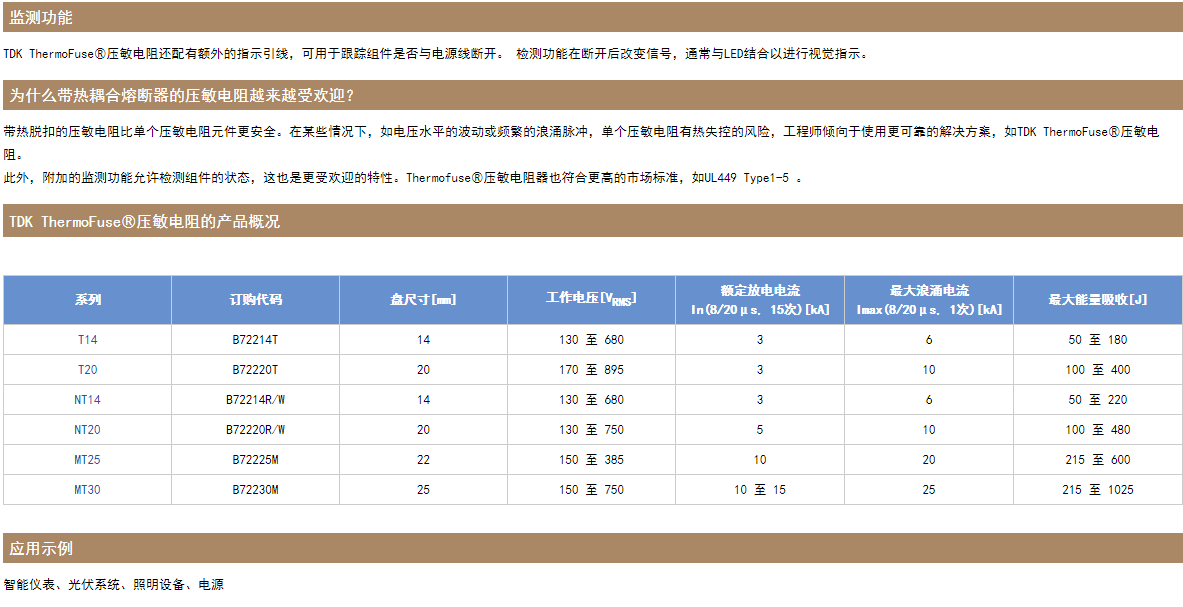This screenshot has width=1183, height=607.
Task: Click energy value 50 至 180
Action: (x=1098, y=340)
